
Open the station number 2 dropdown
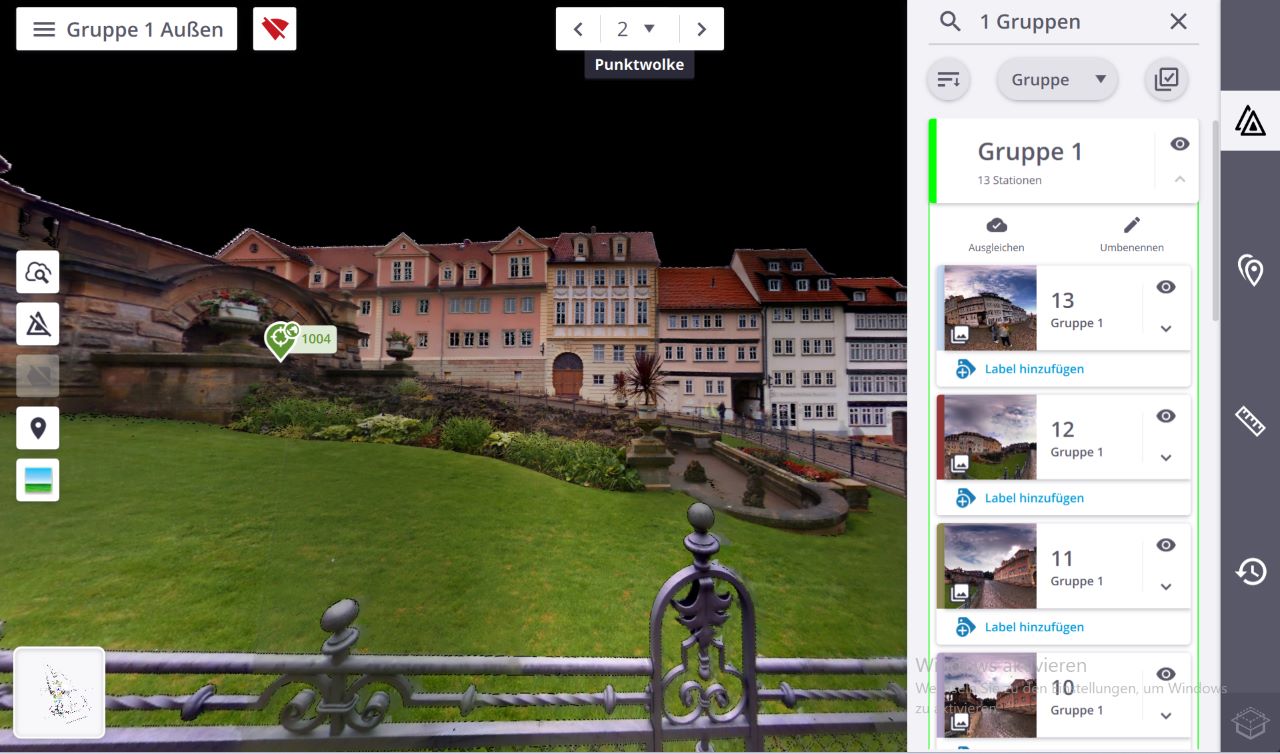coord(637,29)
